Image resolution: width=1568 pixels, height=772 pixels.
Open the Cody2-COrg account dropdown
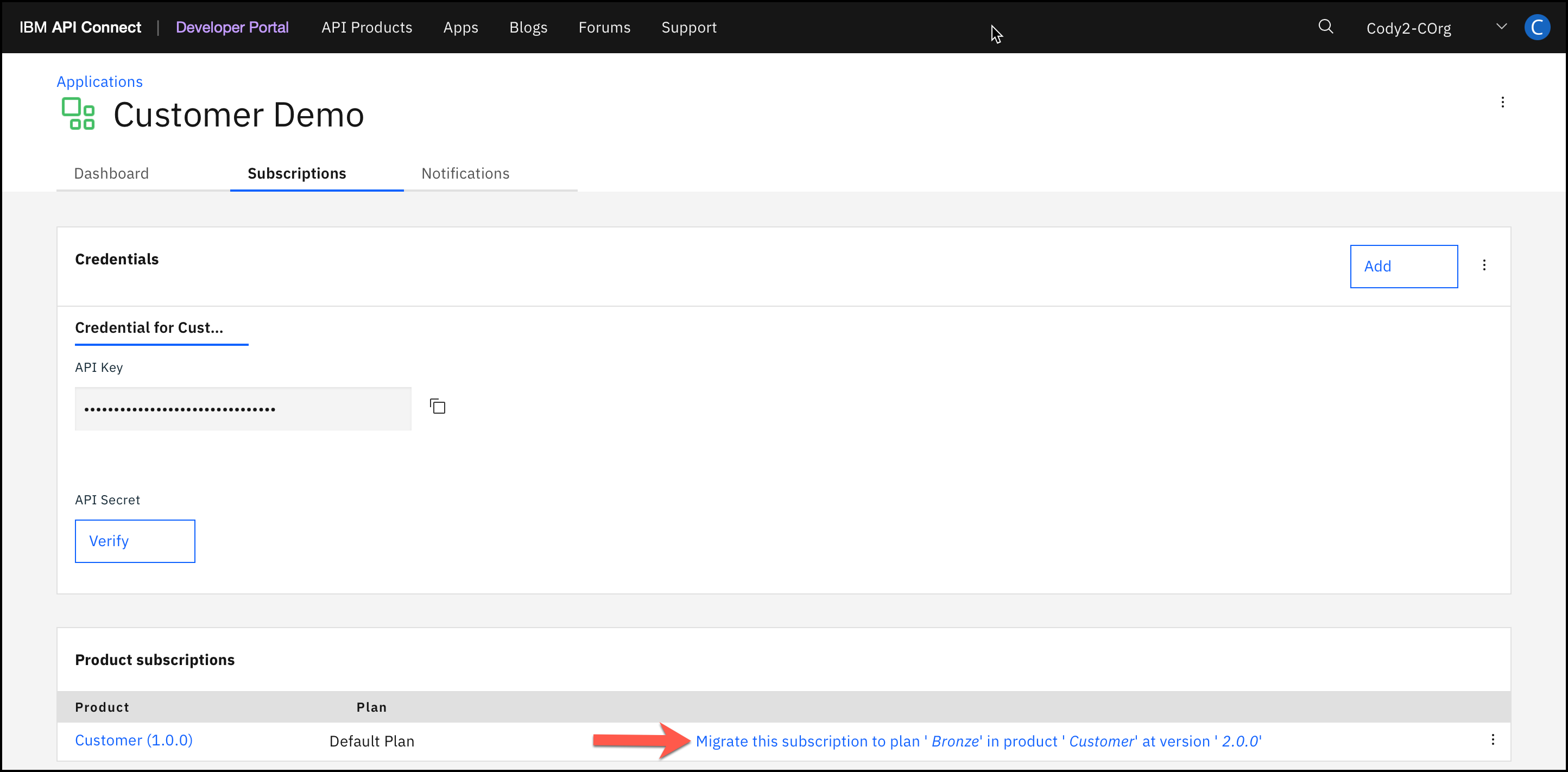click(x=1499, y=27)
